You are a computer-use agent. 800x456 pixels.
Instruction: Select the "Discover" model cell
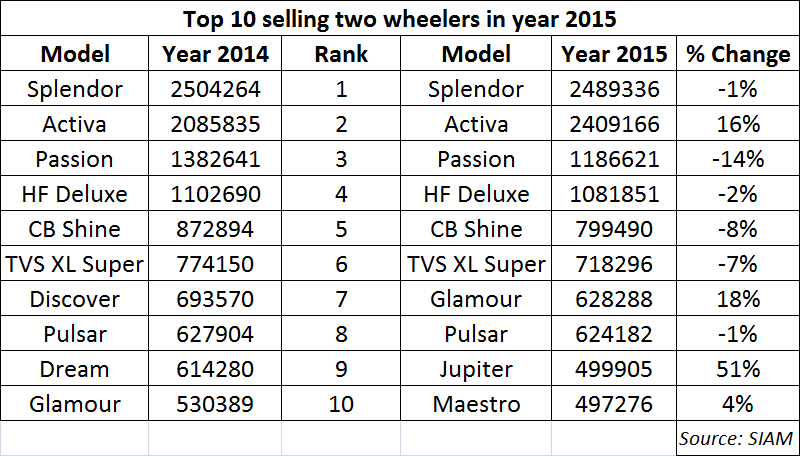coord(75,299)
